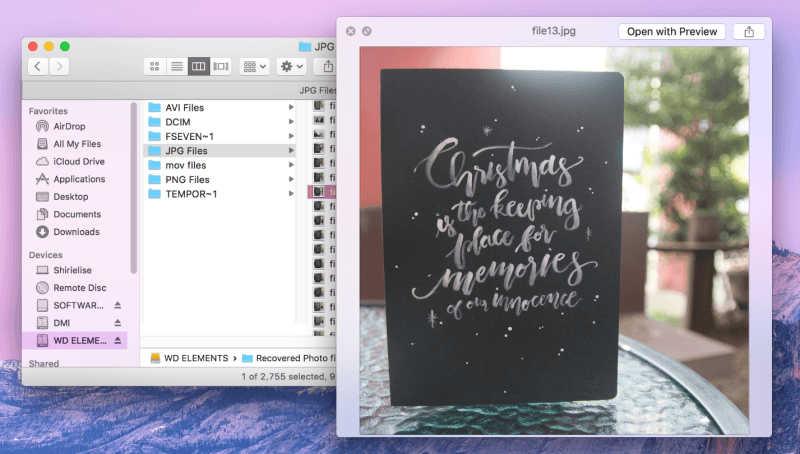Switch to Cover Flow view

click(x=221, y=66)
